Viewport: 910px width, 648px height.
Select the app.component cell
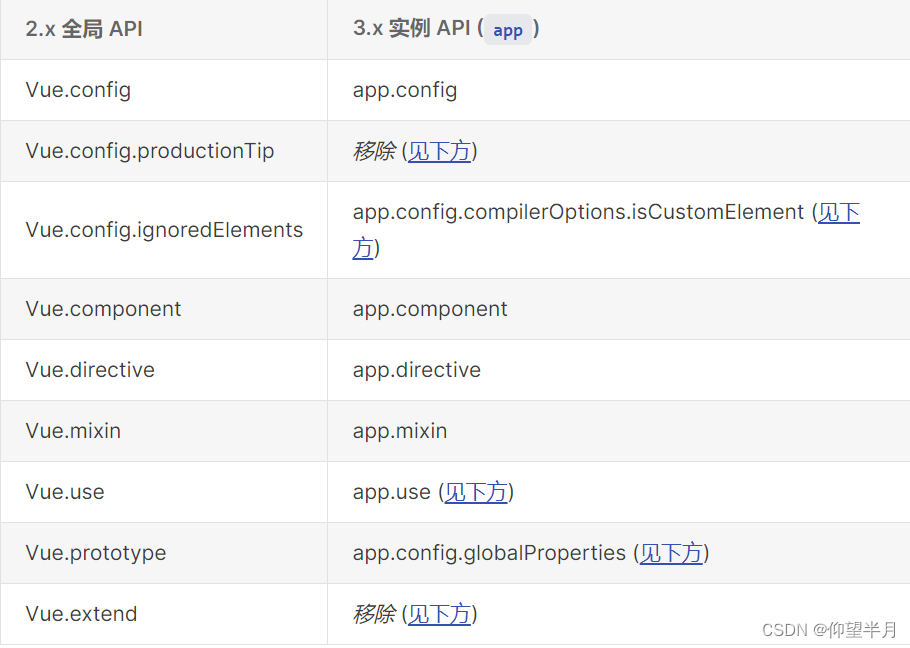430,309
